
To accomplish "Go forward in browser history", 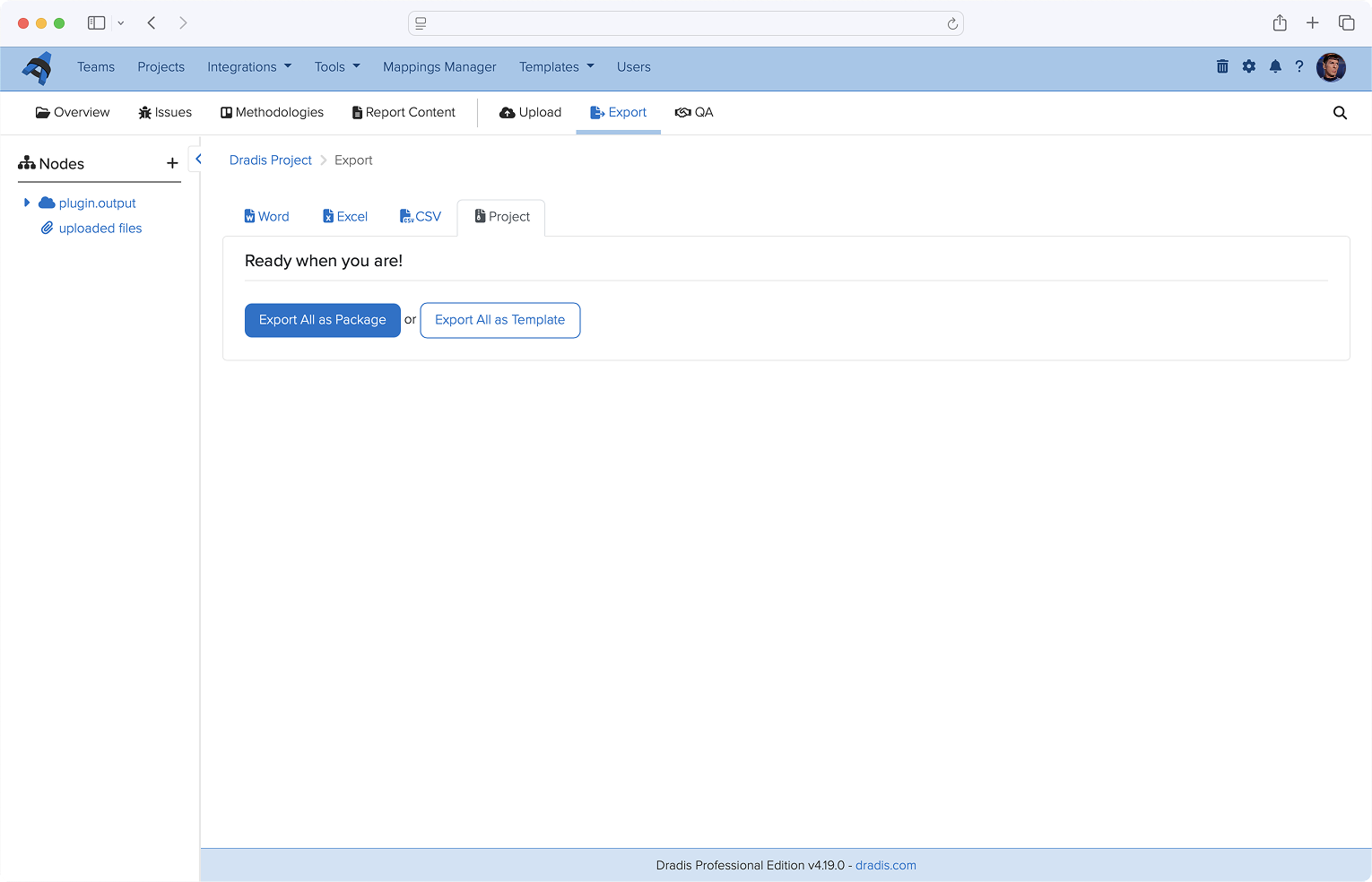I will pyautogui.click(x=183, y=23).
